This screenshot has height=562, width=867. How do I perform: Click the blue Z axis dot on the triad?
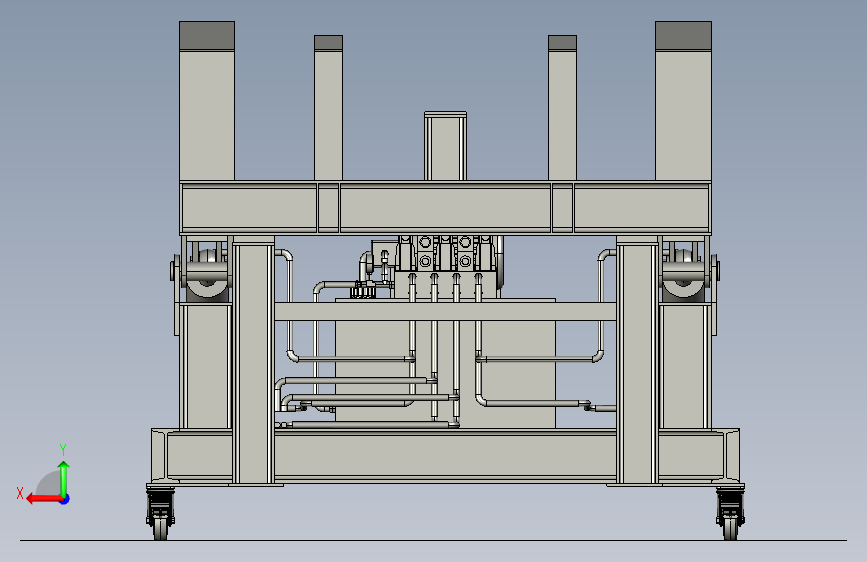click(x=65, y=499)
